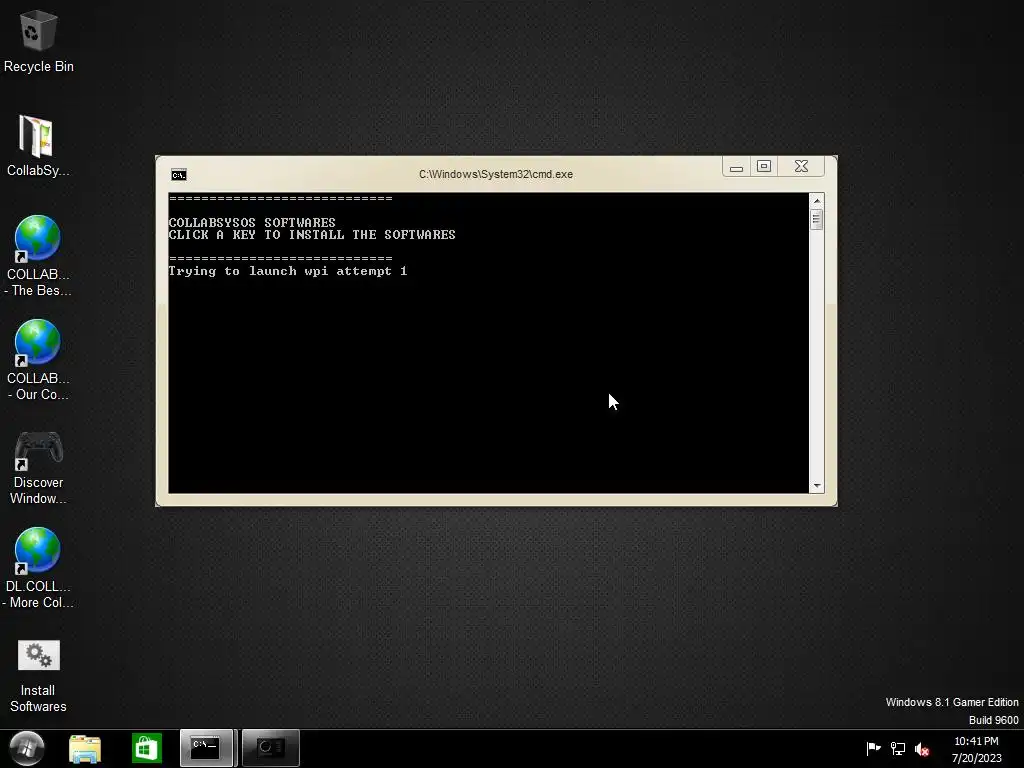Viewport: 1024px width, 768px height.
Task: Open the Recycle Bin desktop icon
Action: 38,42
